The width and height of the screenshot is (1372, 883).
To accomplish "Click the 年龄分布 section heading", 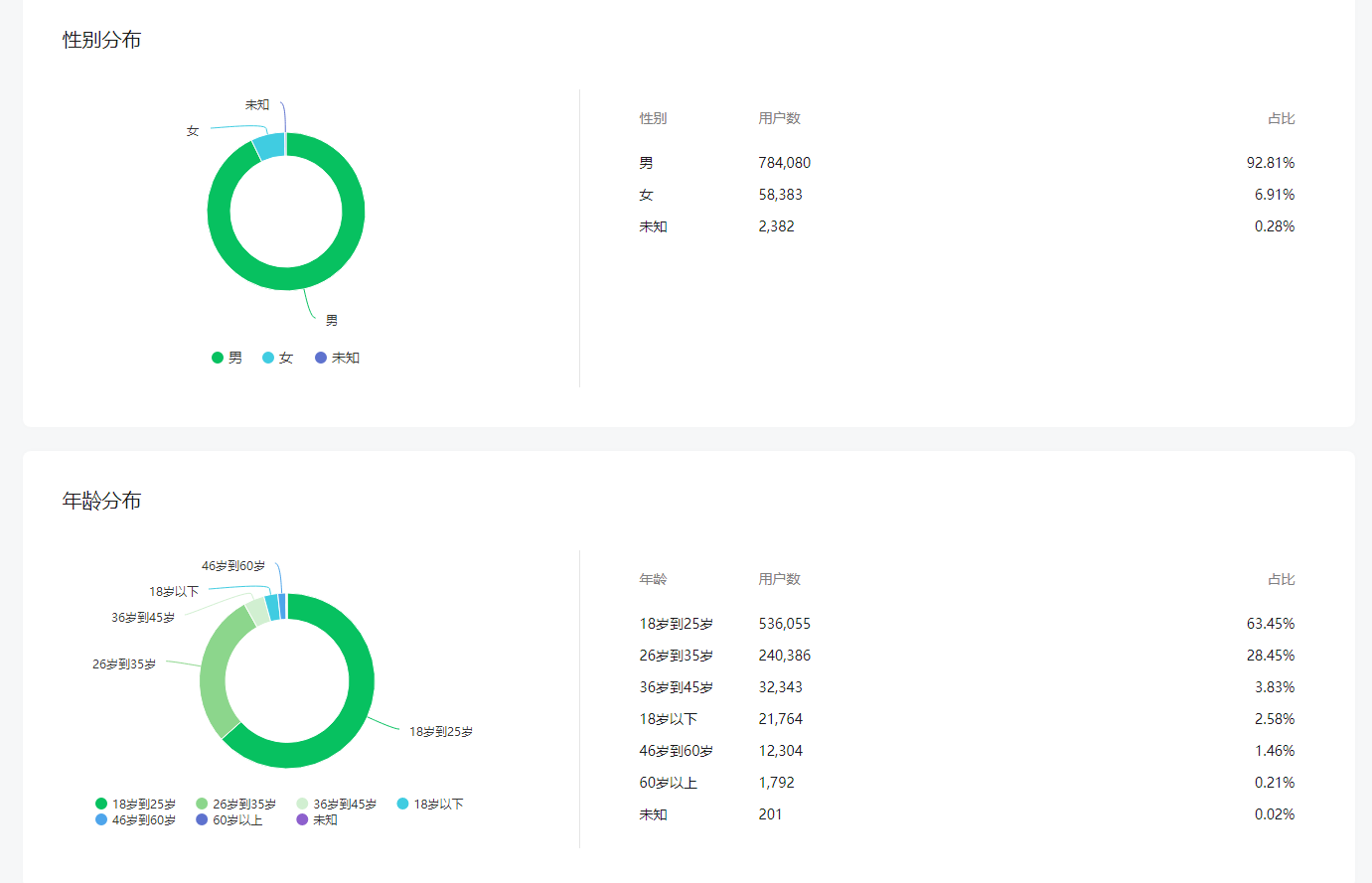I will pyautogui.click(x=101, y=501).
